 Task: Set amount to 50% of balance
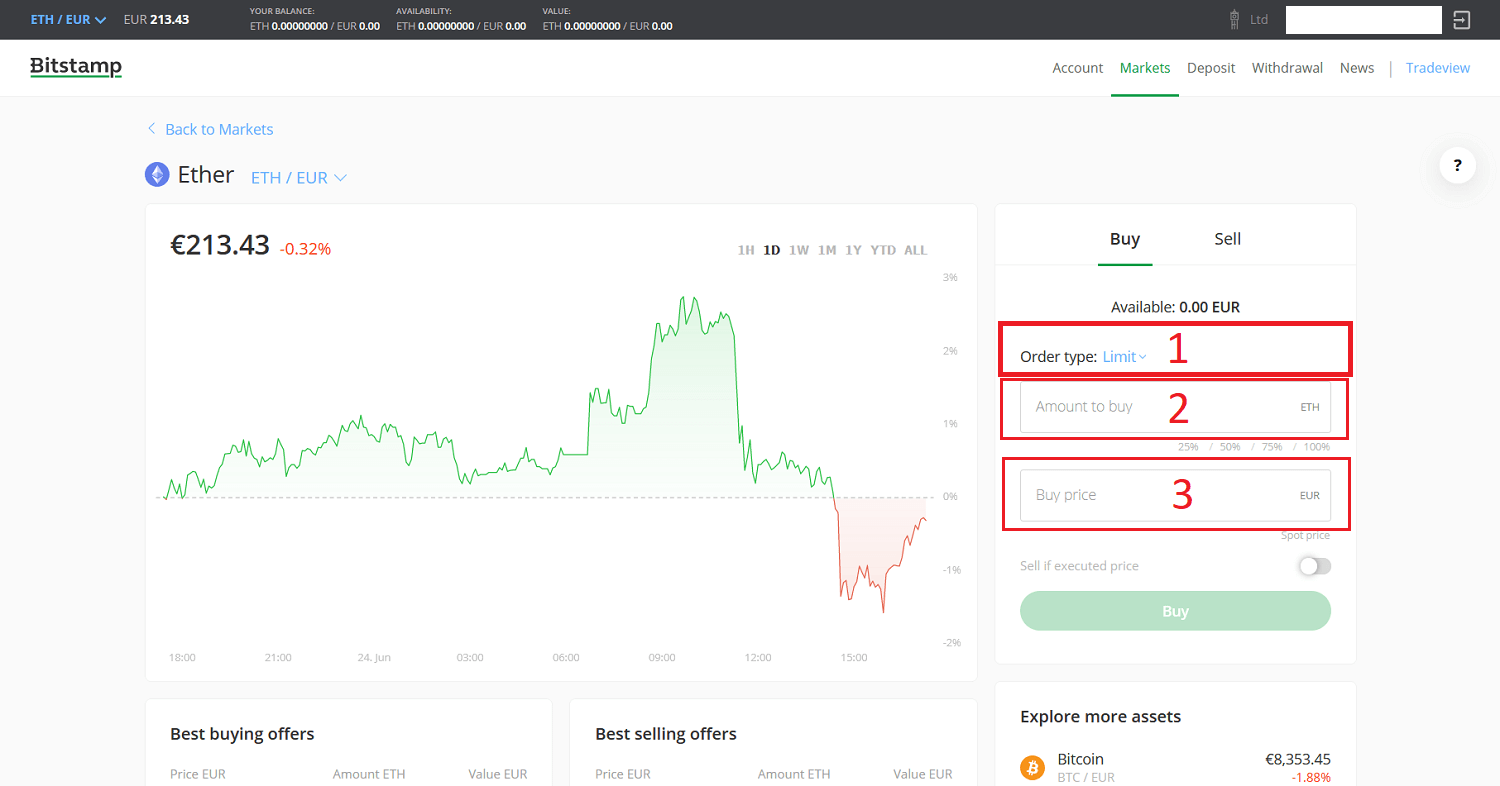coord(1230,447)
